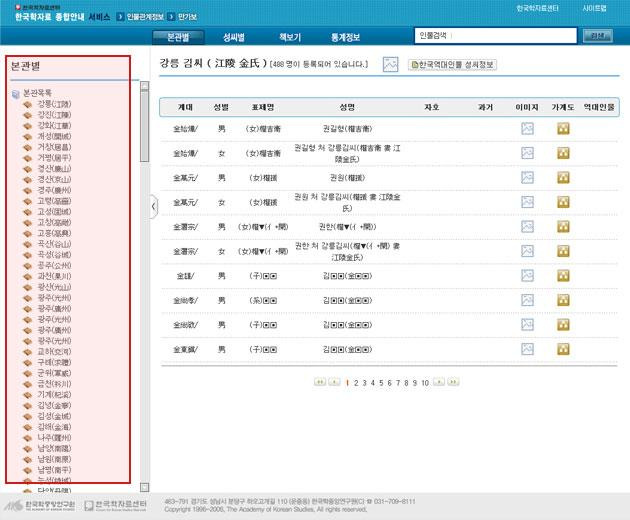Viewport: 630px width, 520px height.
Task: Open the 책보기 tab
Action: [x=290, y=37]
